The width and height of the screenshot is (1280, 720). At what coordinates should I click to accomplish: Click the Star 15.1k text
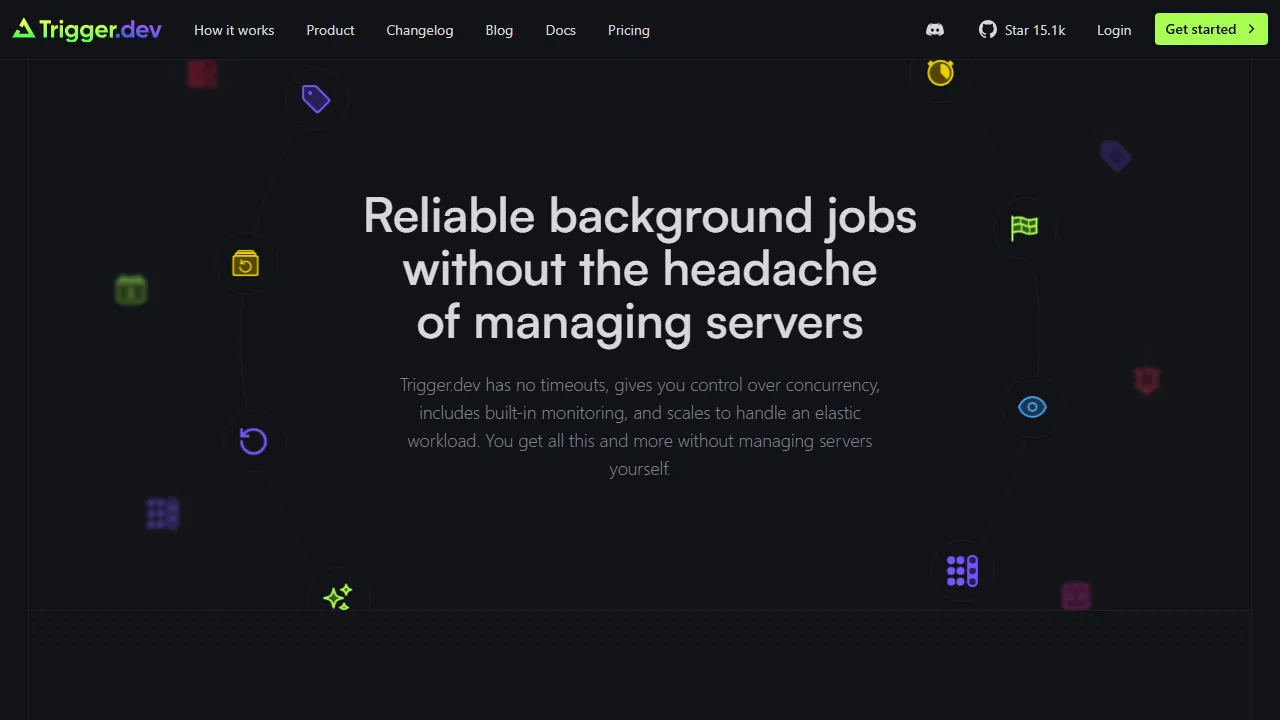tap(1035, 30)
